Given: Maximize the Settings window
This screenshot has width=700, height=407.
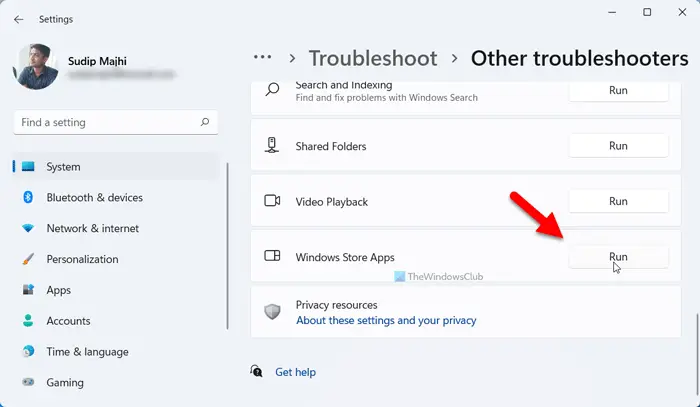Looking at the screenshot, I should [x=647, y=12].
